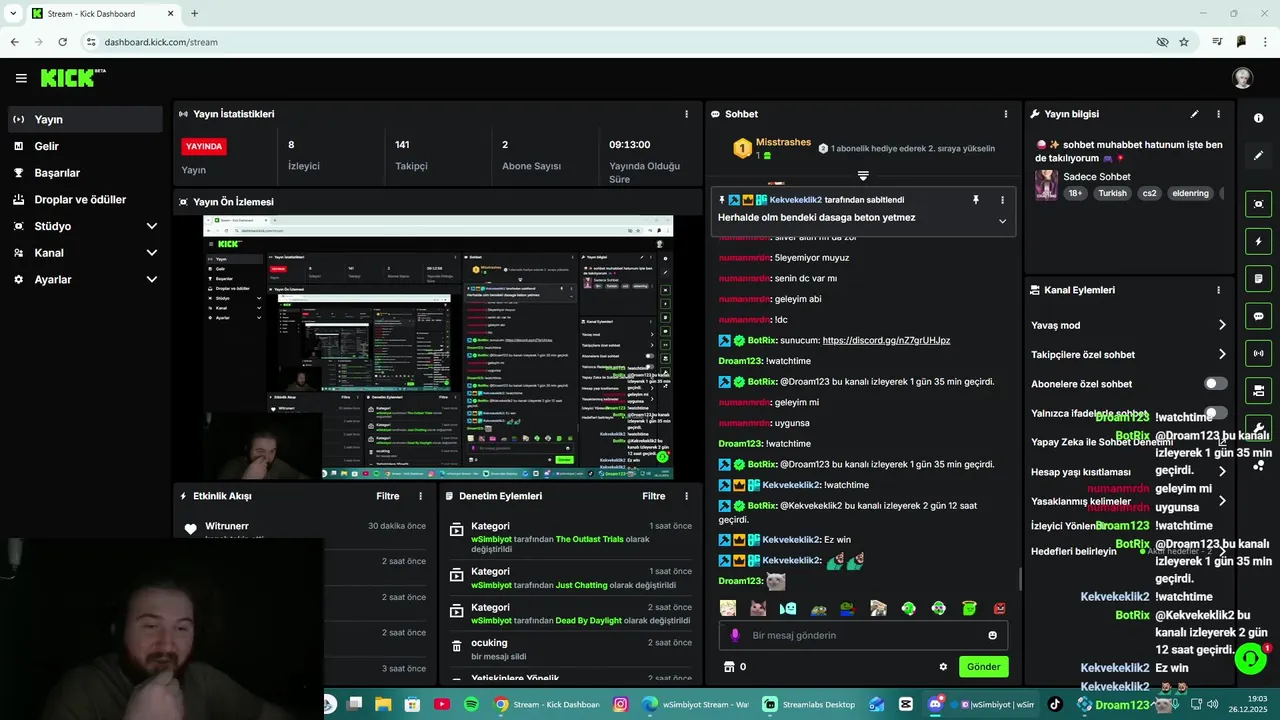Click the stream preview thumbnail
1280x720 pixels.
(x=438, y=347)
